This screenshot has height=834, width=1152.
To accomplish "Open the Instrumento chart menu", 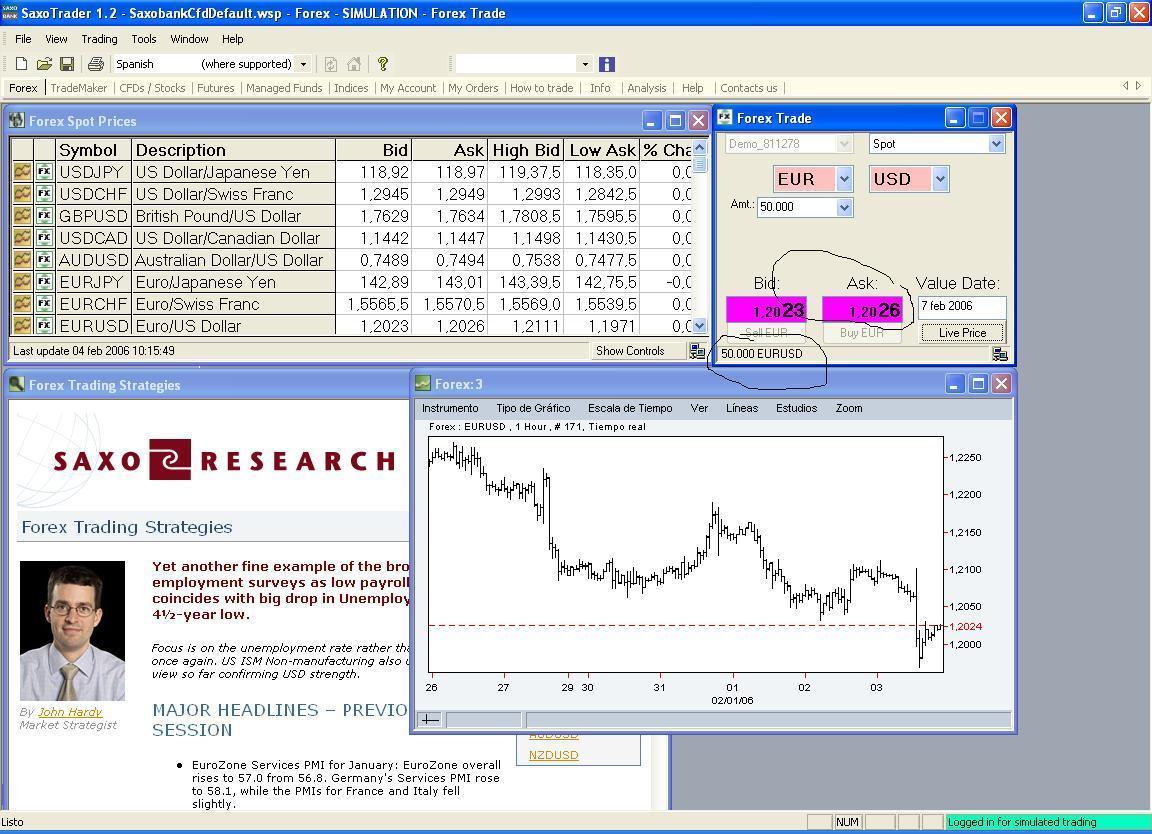I will (450, 408).
